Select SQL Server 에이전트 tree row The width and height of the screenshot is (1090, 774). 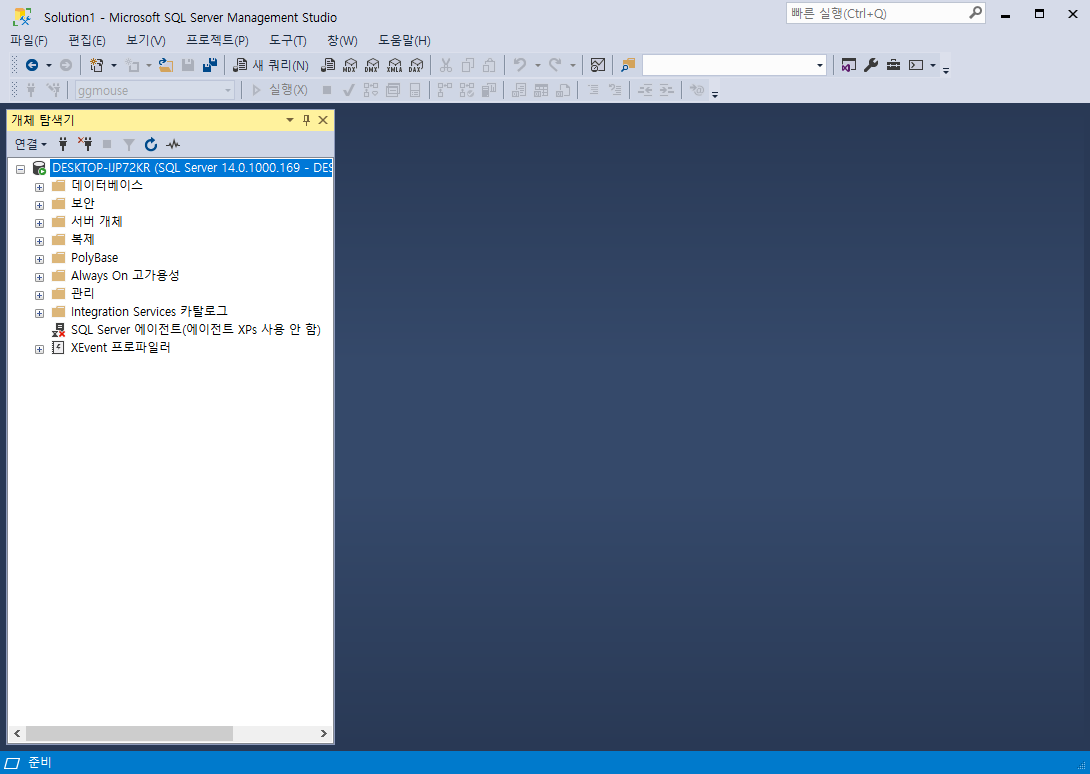point(196,330)
